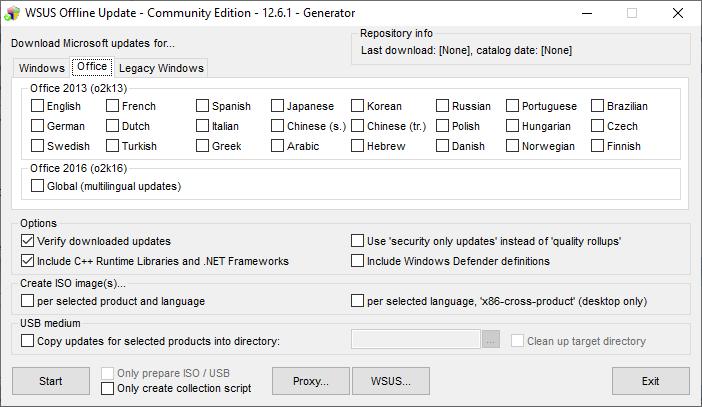The image size is (702, 407).
Task: Enable the Italian checkbox
Action: [202, 126]
